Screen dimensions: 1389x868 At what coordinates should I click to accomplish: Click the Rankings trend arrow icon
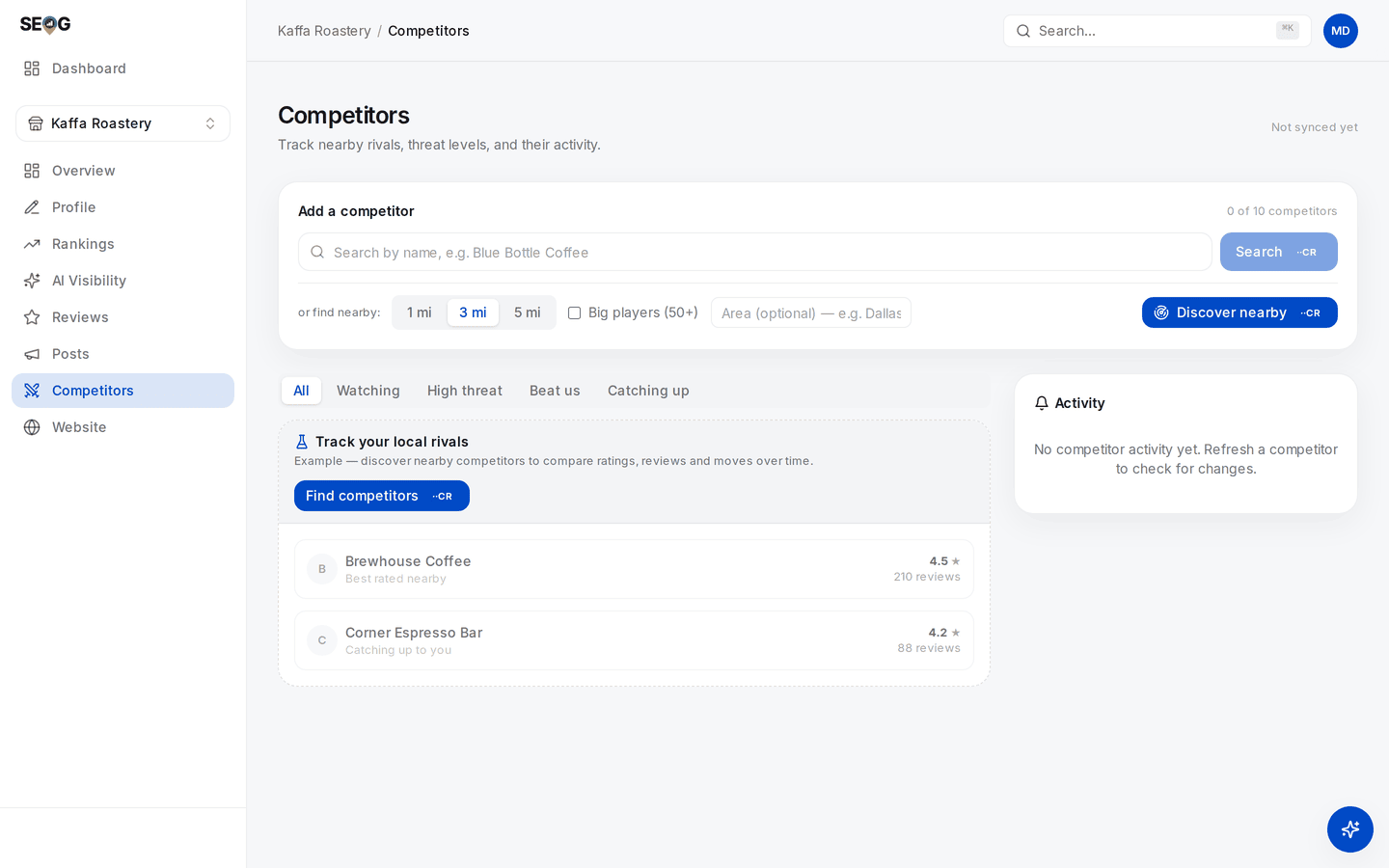point(32,244)
